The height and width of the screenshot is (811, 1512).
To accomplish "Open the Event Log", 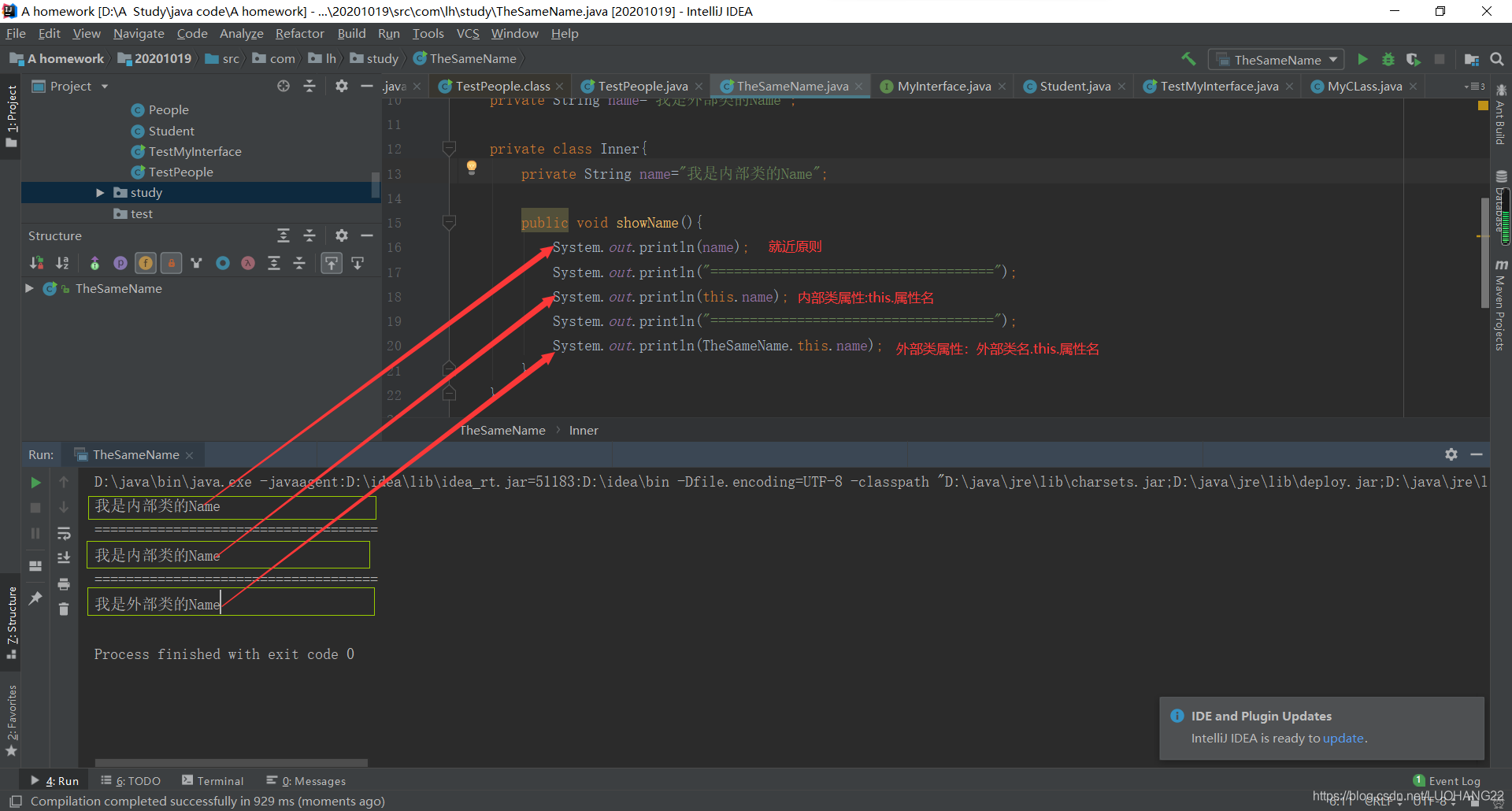I will click(x=1447, y=780).
